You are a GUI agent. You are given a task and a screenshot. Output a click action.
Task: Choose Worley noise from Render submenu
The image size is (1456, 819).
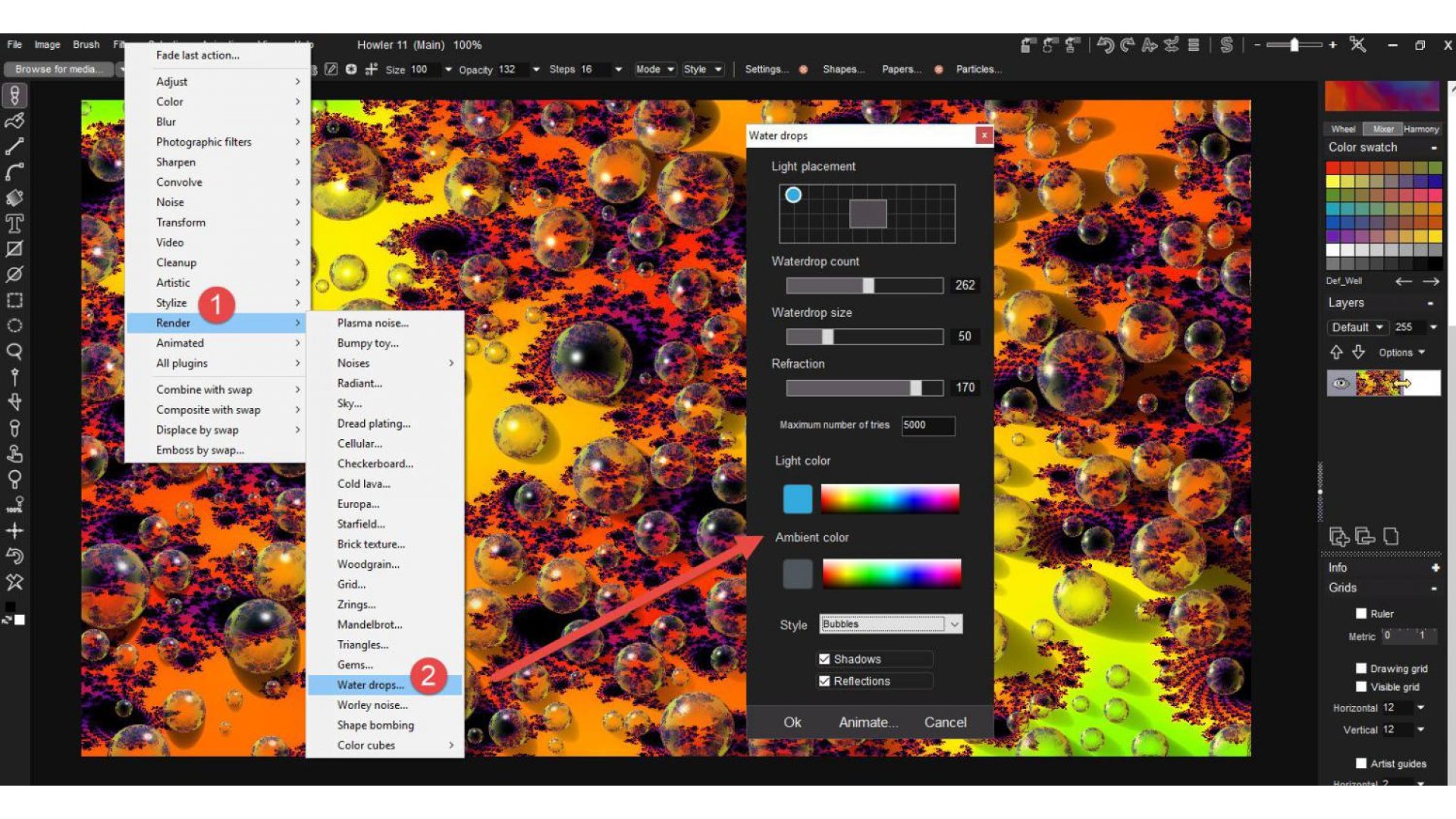click(x=372, y=705)
